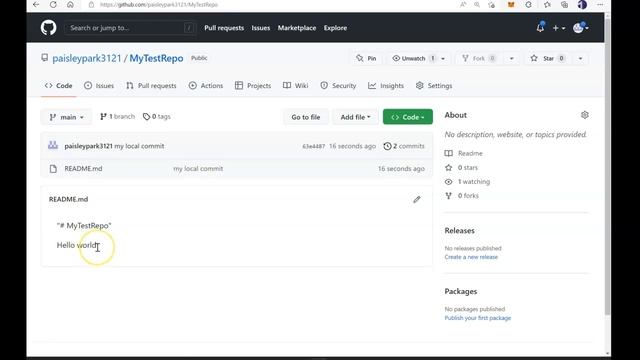The height and width of the screenshot is (360, 640).
Task: Open the Insights tab
Action: [x=386, y=86]
